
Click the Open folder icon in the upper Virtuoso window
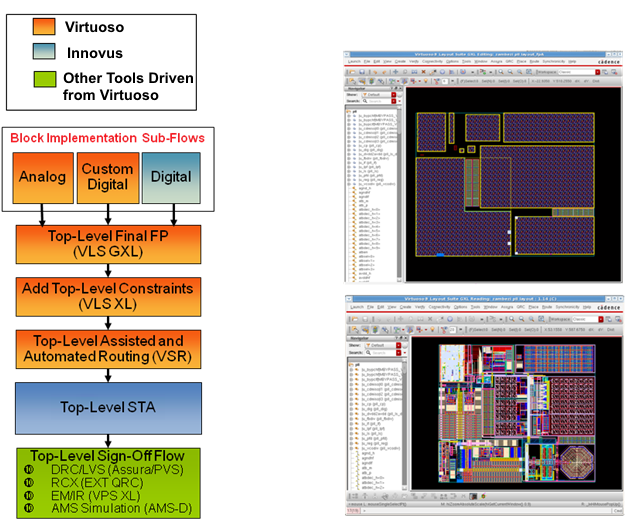click(x=352, y=72)
